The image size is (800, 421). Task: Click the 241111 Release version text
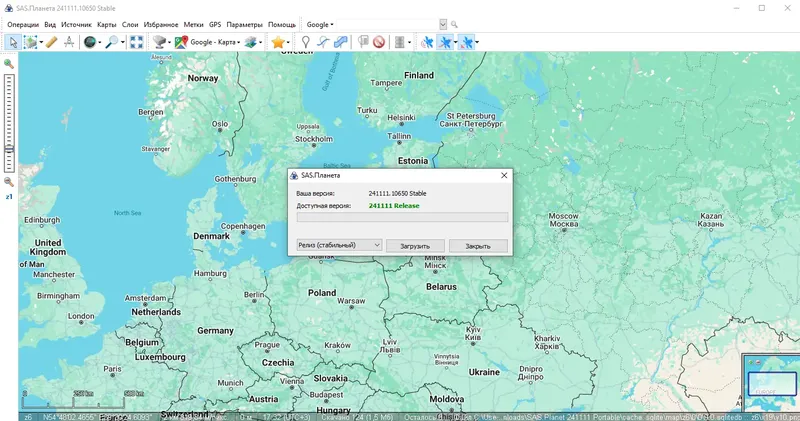(394, 206)
